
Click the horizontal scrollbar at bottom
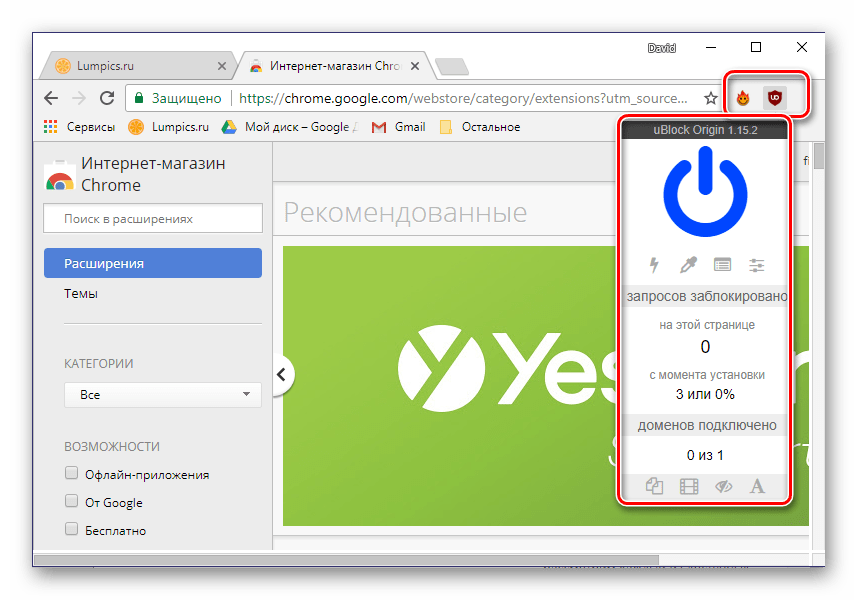point(346,560)
